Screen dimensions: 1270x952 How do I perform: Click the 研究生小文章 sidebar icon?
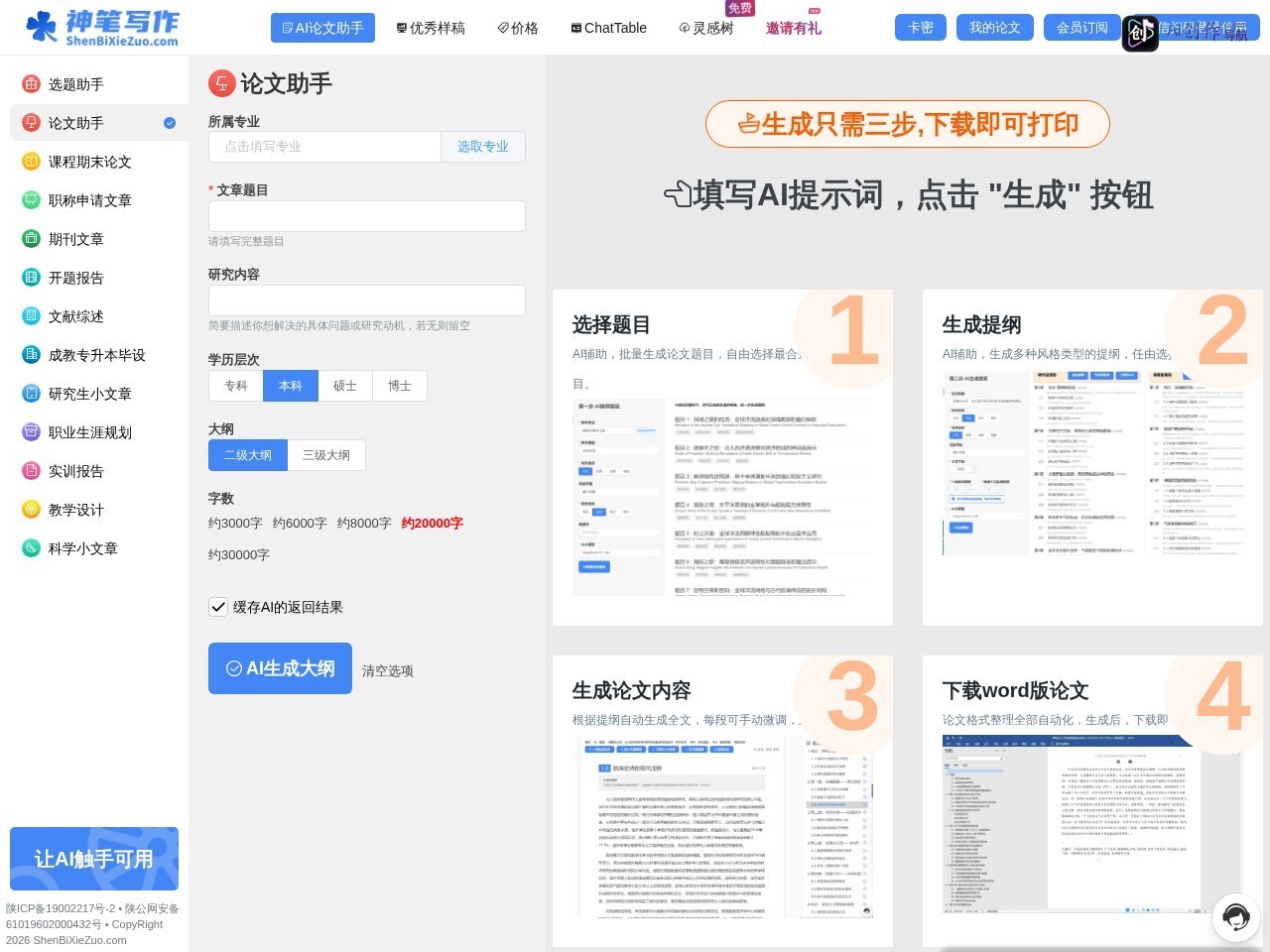[31, 394]
